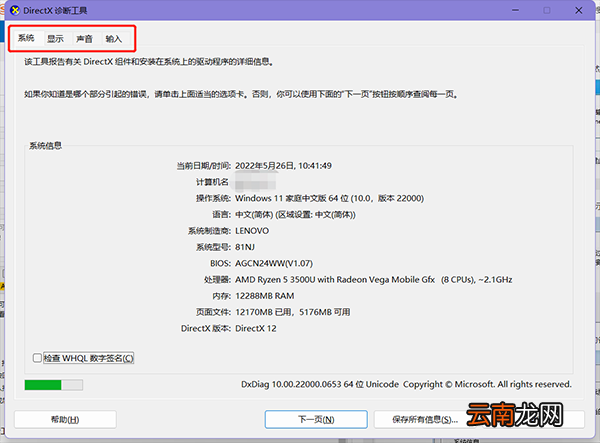The width and height of the screenshot is (600, 443).
Task: Minimize the DirectX diagnostic window
Action: click(515, 10)
